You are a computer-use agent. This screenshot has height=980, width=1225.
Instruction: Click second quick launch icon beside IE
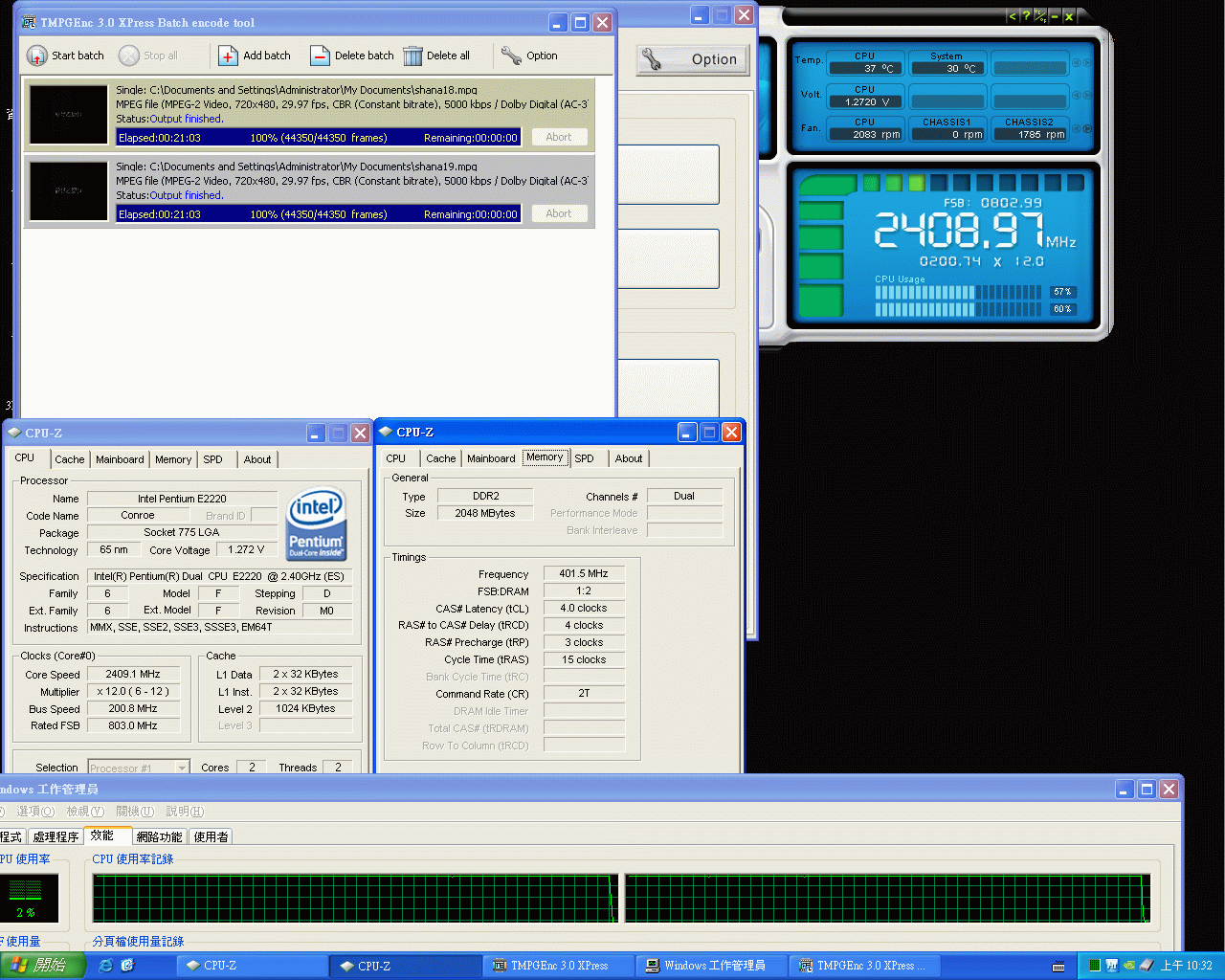[127, 966]
